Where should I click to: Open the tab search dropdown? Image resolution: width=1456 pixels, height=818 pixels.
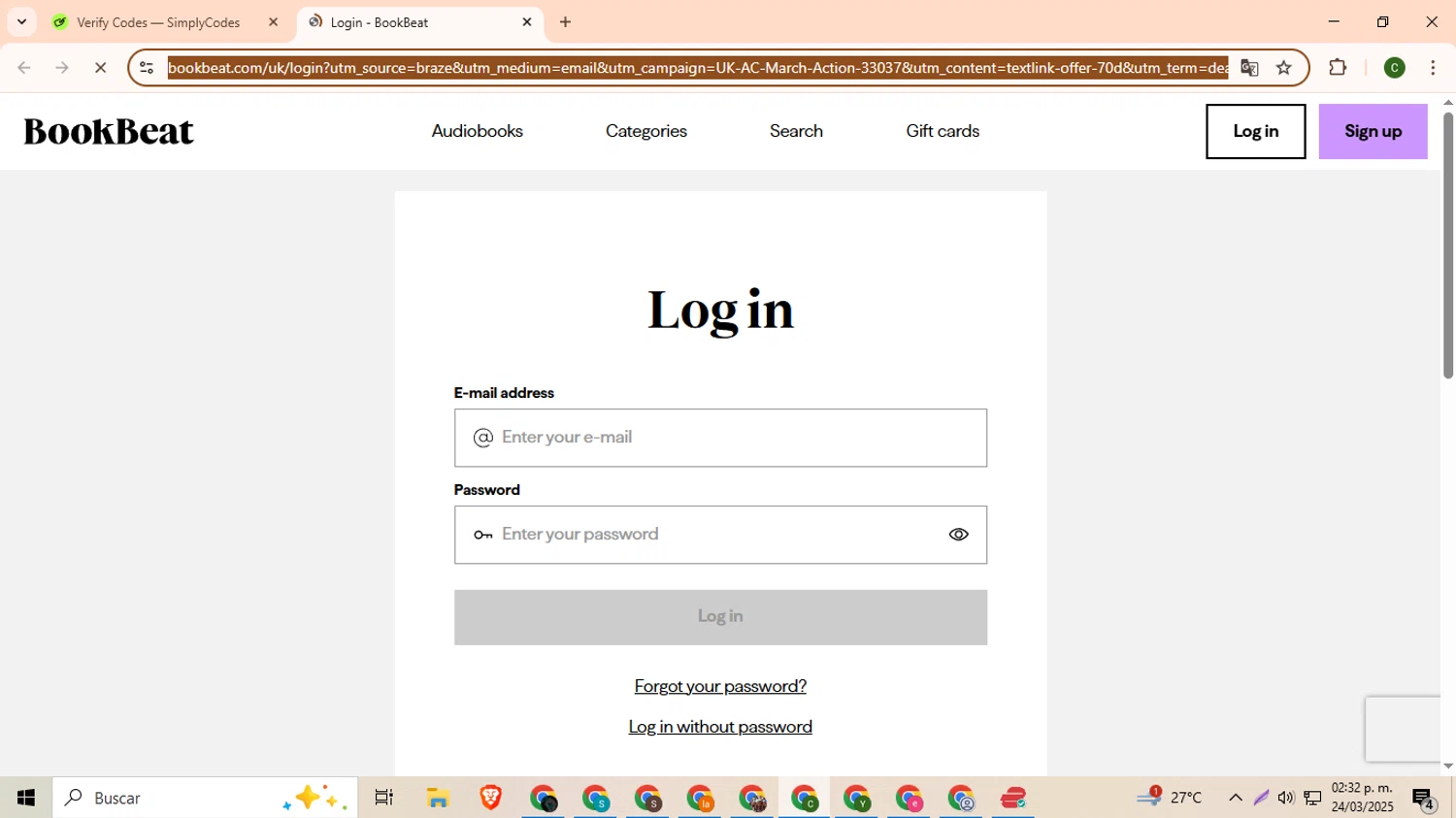(x=21, y=21)
